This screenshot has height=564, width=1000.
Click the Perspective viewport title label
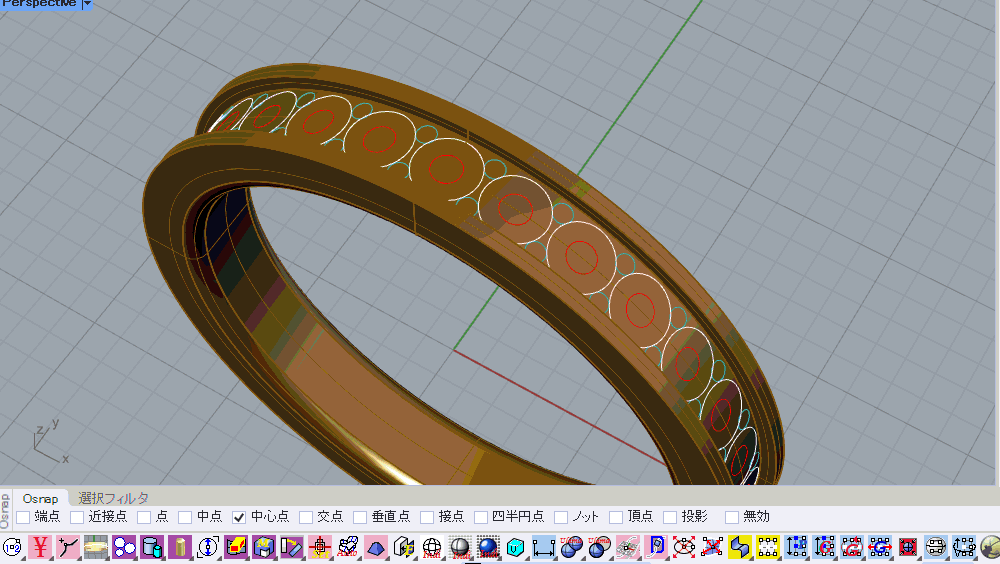point(39,4)
